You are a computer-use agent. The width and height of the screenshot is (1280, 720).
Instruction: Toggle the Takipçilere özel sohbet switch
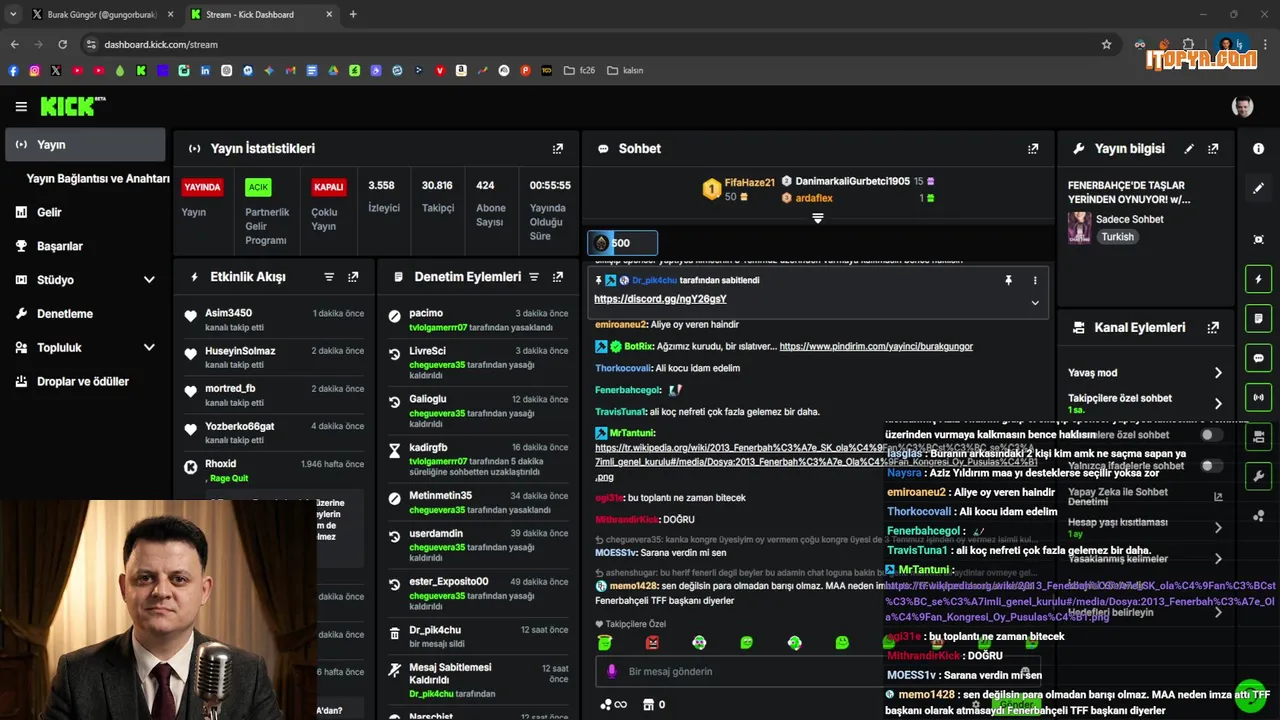tap(1211, 435)
